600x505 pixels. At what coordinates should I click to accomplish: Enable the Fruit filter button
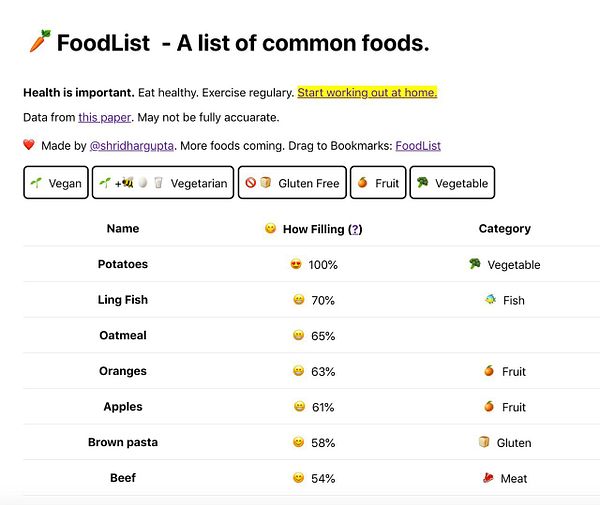pos(378,183)
